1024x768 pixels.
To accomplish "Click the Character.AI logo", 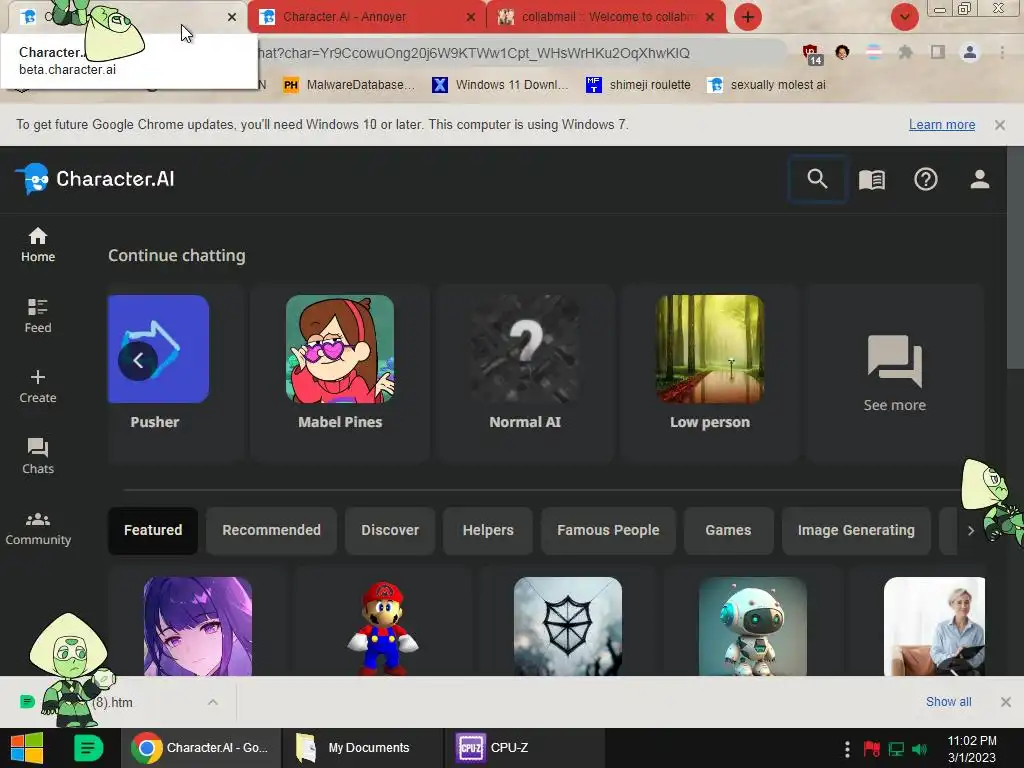I will (95, 179).
